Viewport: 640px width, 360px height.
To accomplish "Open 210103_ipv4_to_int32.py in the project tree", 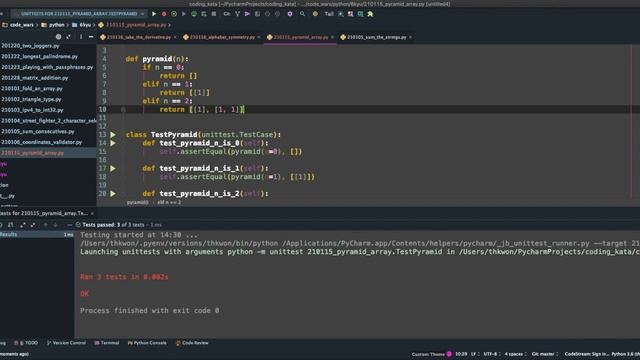I will (32, 110).
